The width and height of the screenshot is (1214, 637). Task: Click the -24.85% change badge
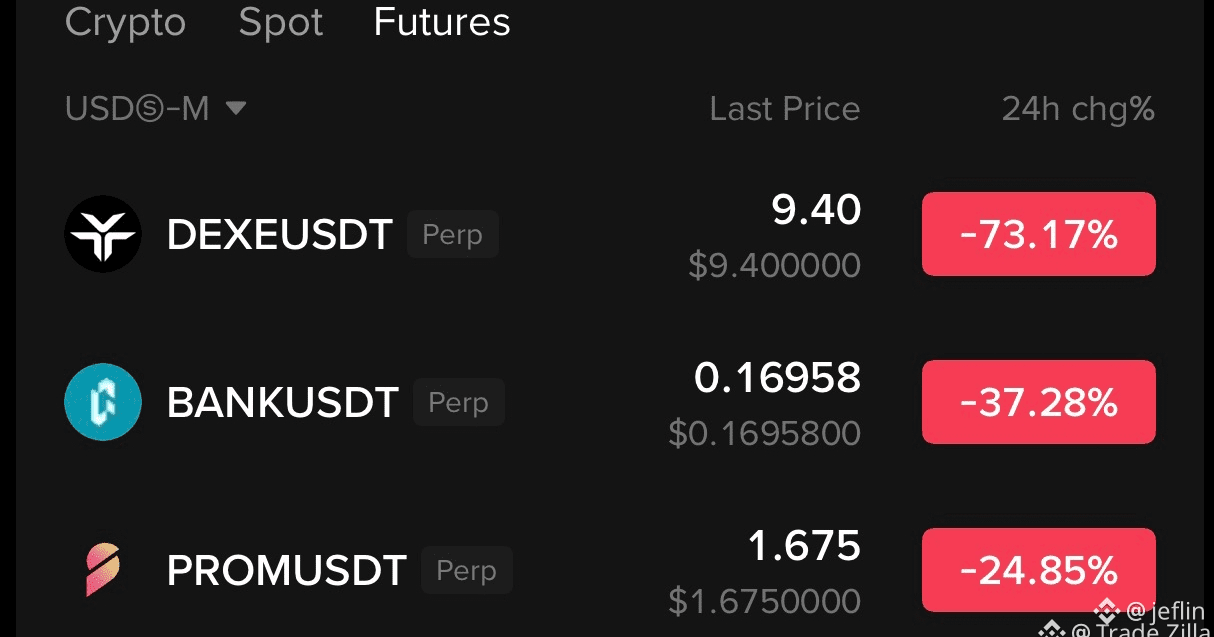pos(1038,570)
